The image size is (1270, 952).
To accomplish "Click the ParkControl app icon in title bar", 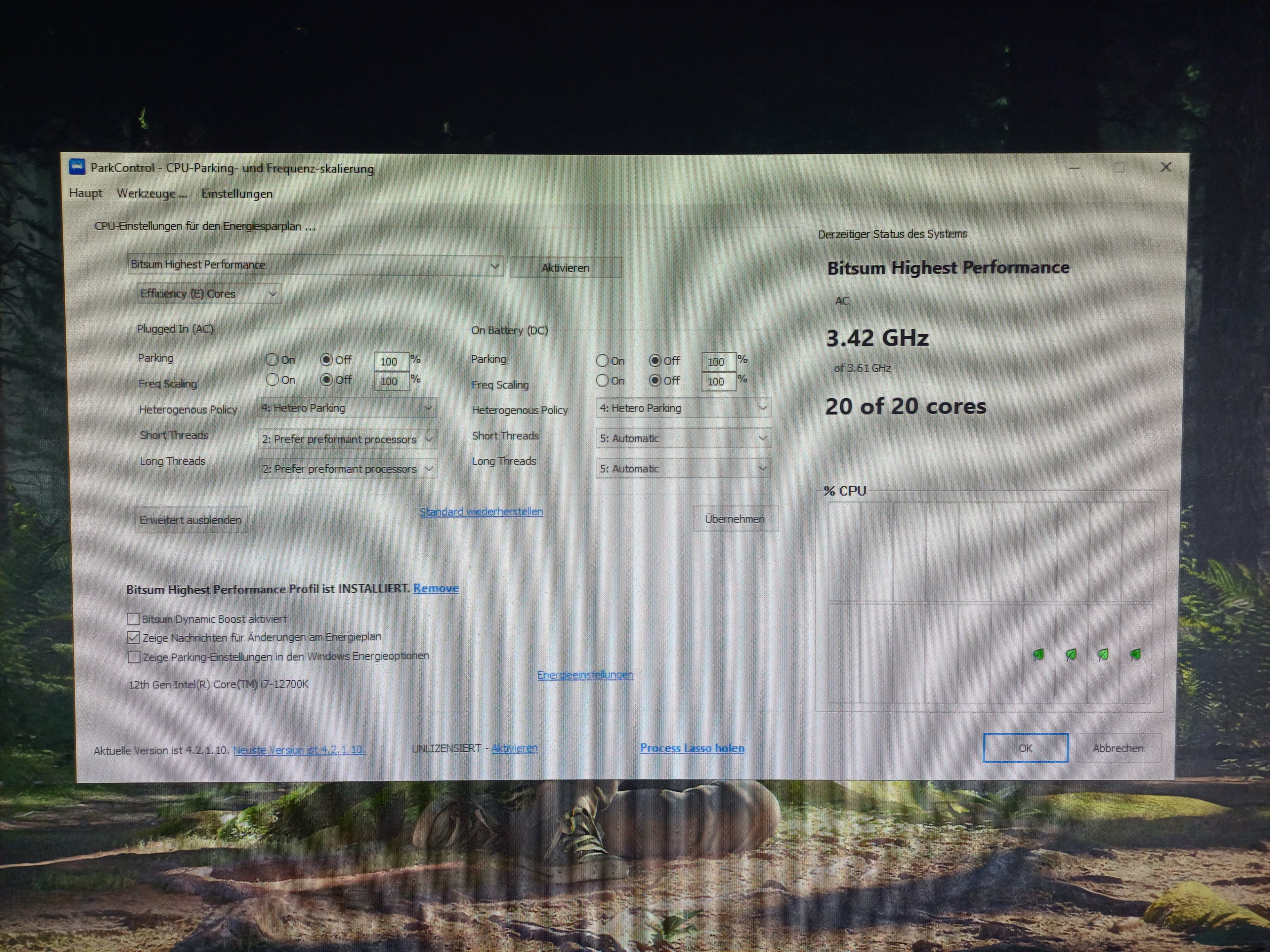I will pos(77,167).
